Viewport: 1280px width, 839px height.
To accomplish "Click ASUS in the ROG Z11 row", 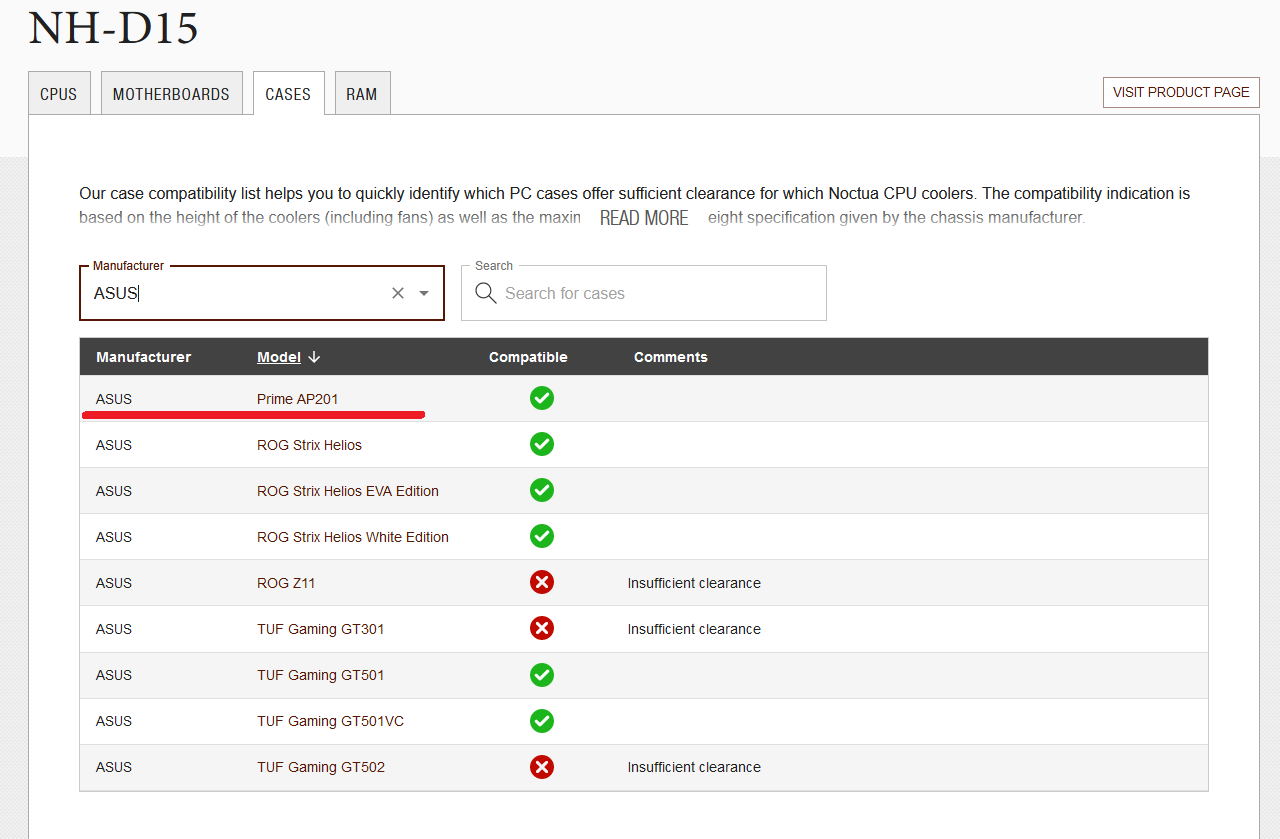I will pos(114,583).
